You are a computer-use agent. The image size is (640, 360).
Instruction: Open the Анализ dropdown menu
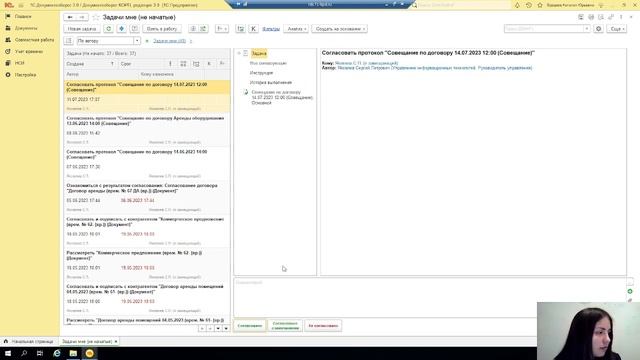coord(296,29)
